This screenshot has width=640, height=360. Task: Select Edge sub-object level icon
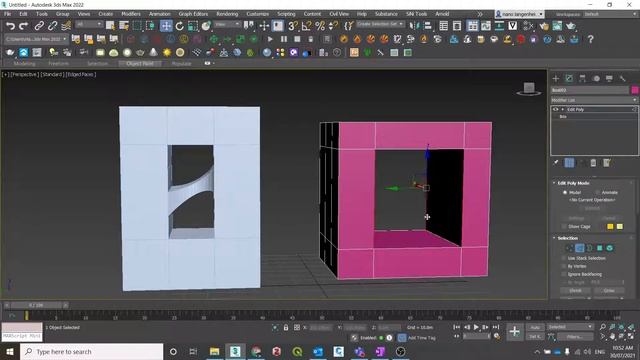[580, 248]
